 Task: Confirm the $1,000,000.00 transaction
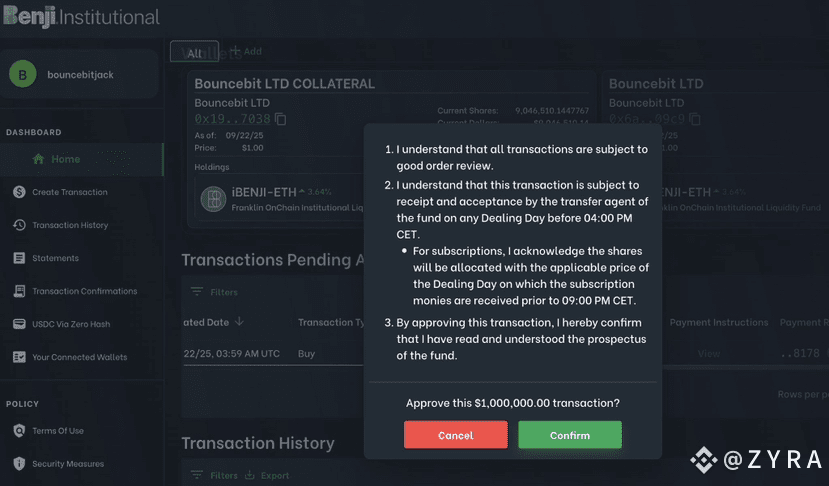click(569, 435)
